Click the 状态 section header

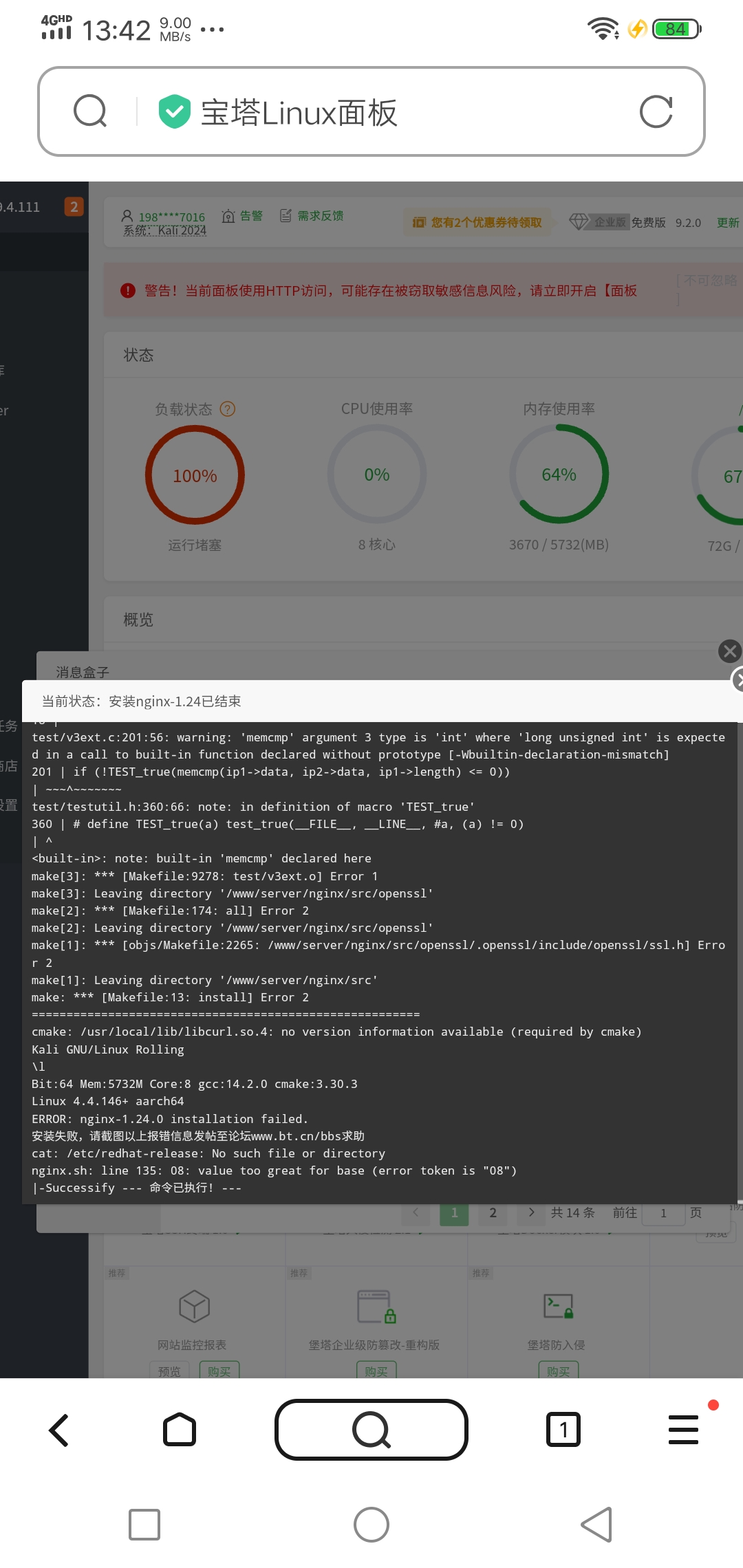click(x=138, y=355)
